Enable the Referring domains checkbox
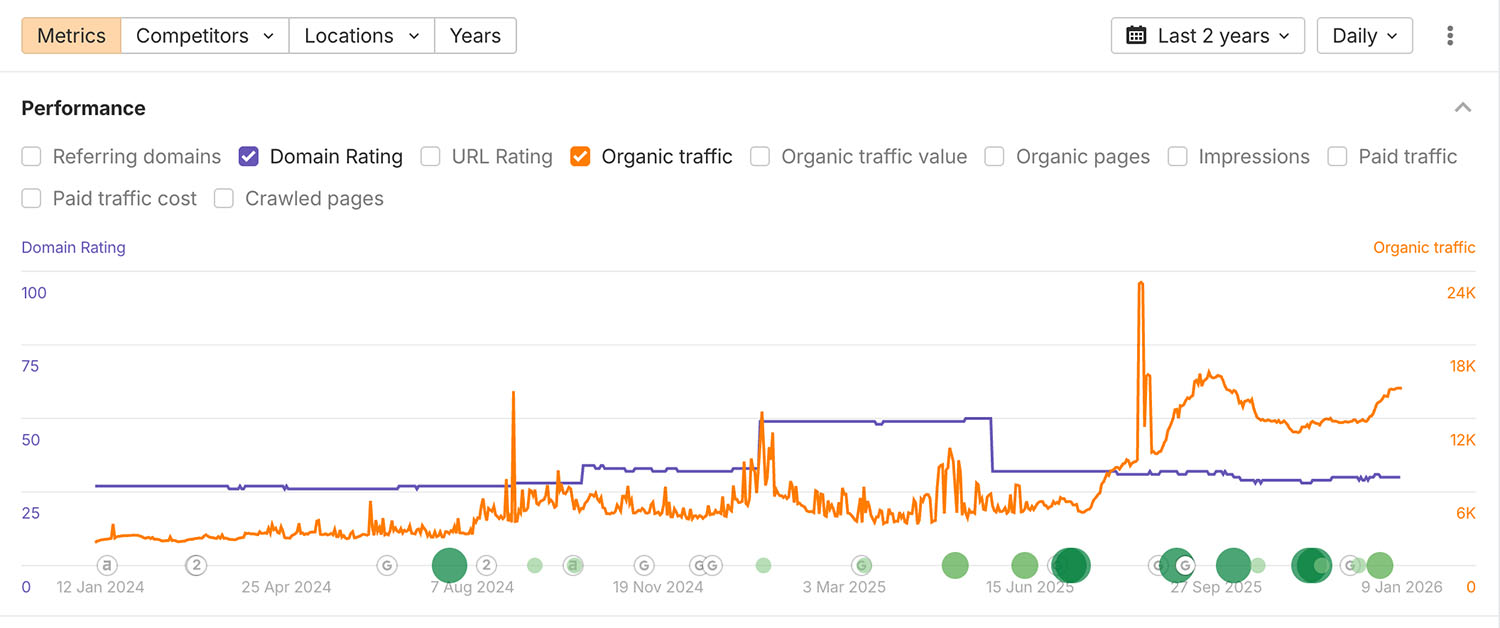The height and width of the screenshot is (628, 1500). (x=32, y=157)
